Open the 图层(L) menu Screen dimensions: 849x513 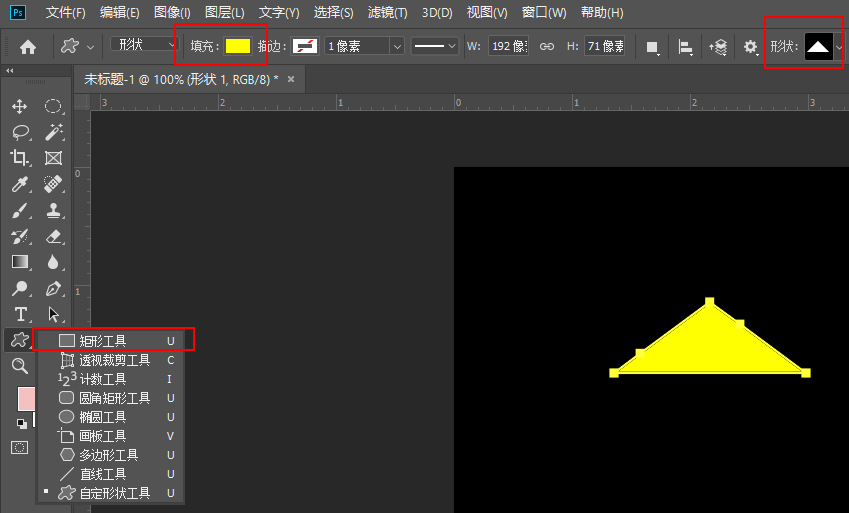(225, 12)
